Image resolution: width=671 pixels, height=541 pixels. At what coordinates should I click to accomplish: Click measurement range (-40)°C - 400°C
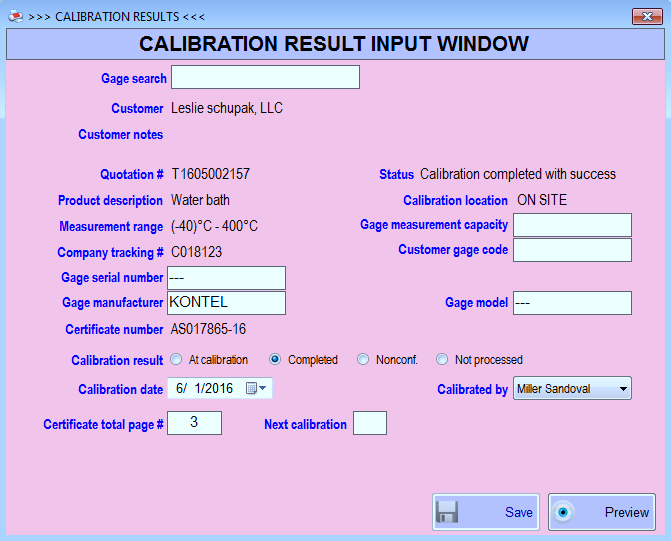point(214,226)
